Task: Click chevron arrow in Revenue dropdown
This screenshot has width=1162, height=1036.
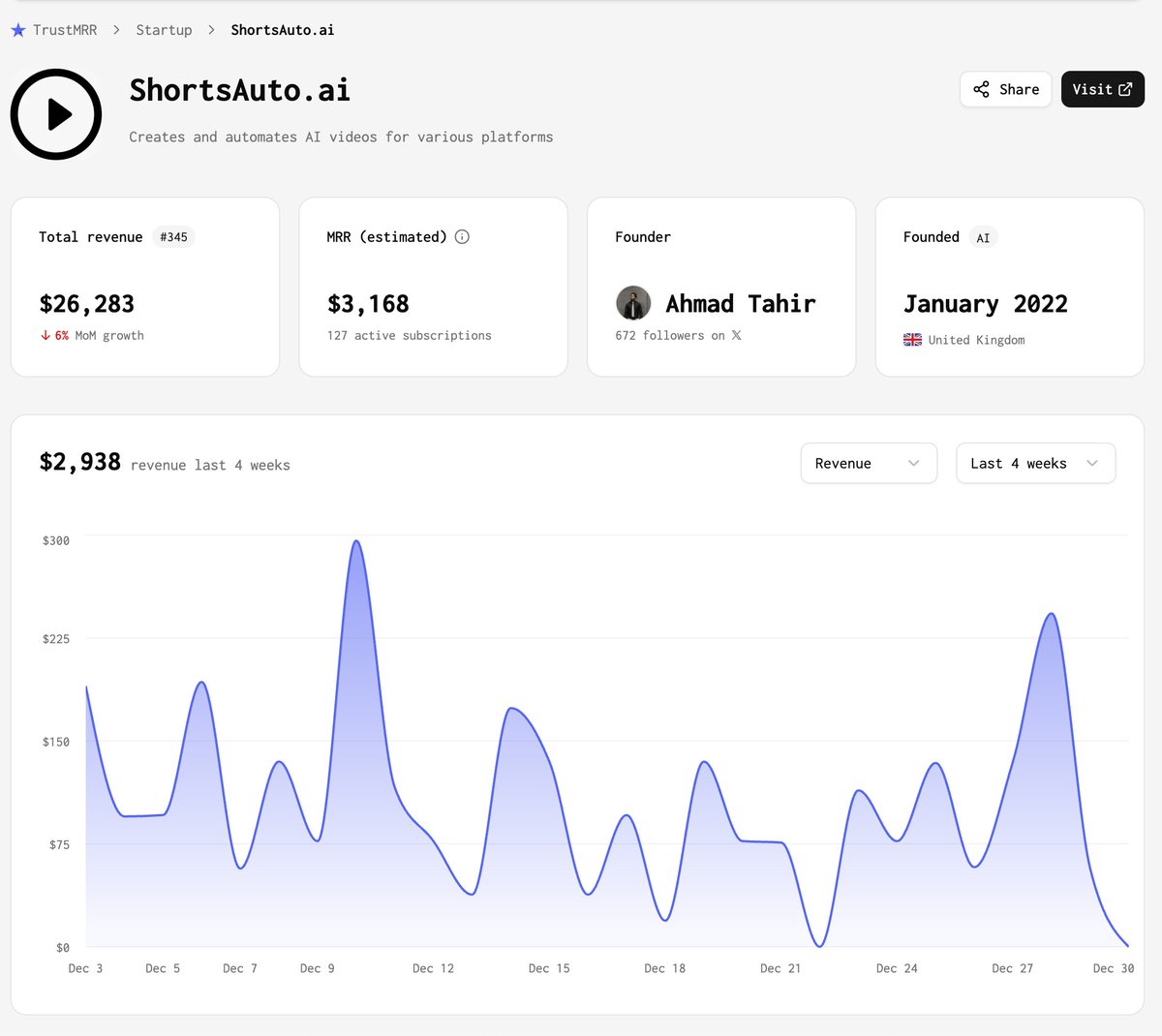Action: click(913, 463)
